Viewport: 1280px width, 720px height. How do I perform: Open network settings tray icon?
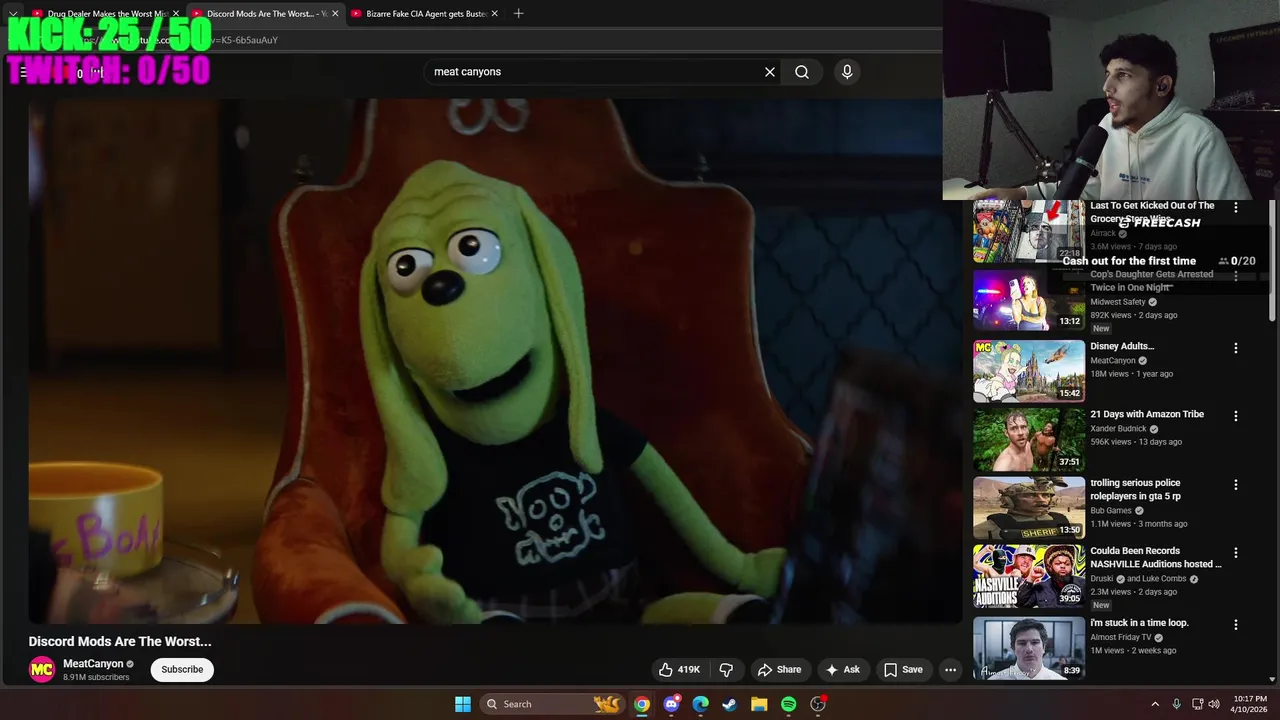[x=1197, y=704]
